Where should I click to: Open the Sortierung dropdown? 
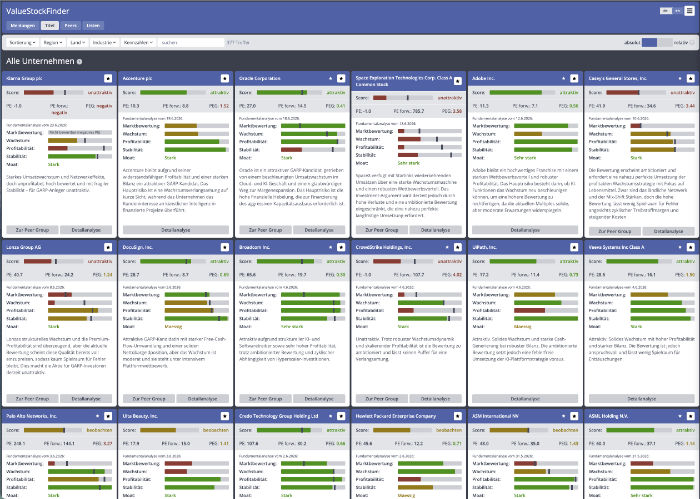tap(22, 42)
